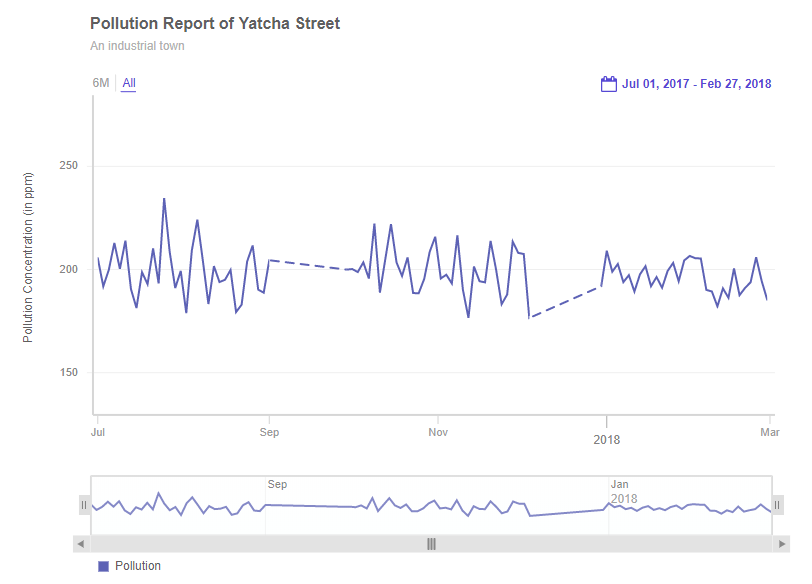Click the 250 value on Y axis

point(67,166)
